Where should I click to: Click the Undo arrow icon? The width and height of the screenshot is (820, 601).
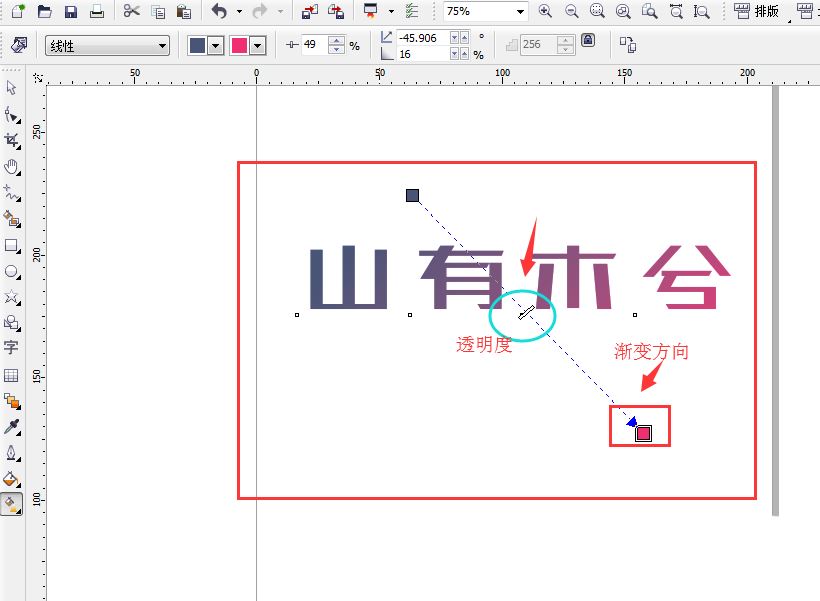[x=218, y=12]
